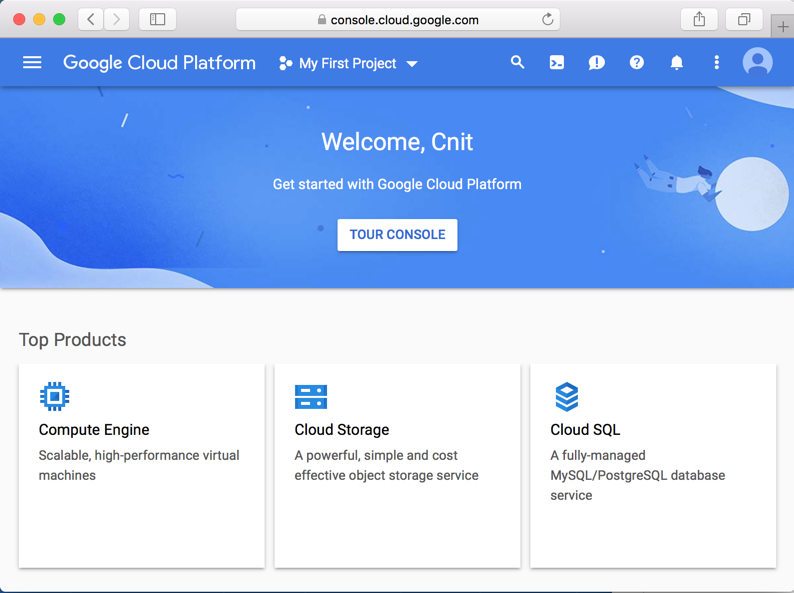
Task: Click the project hexagon icon beside My First Project
Action: tap(286, 63)
